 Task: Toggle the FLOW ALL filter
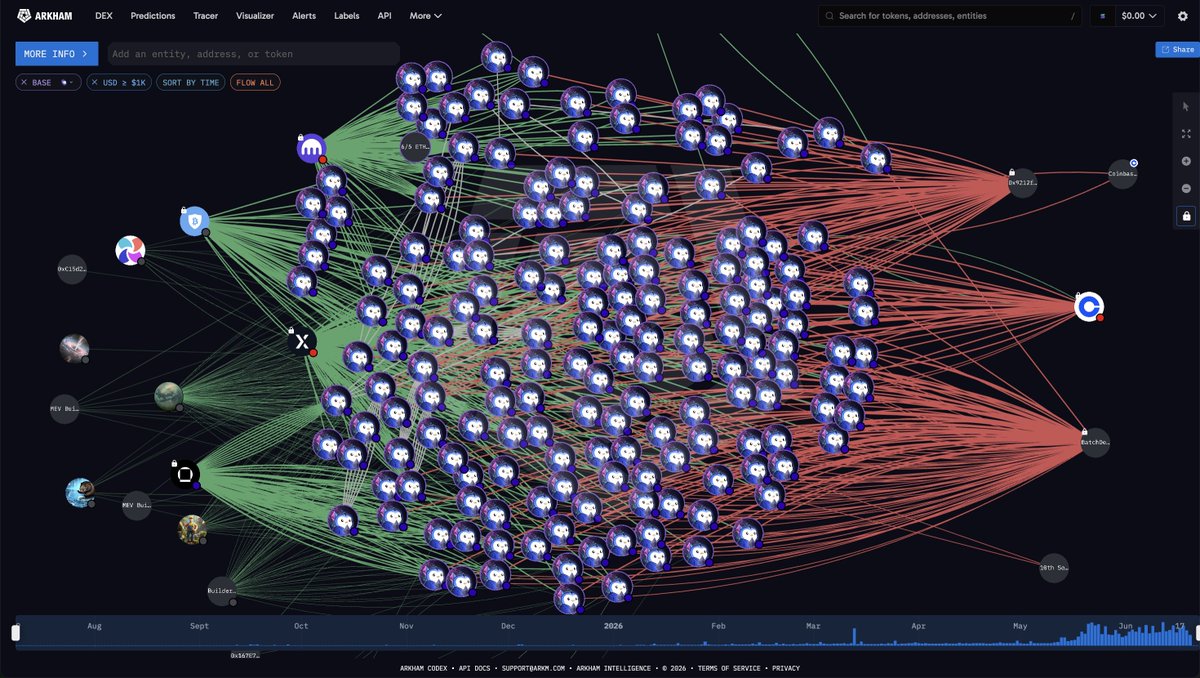point(255,83)
